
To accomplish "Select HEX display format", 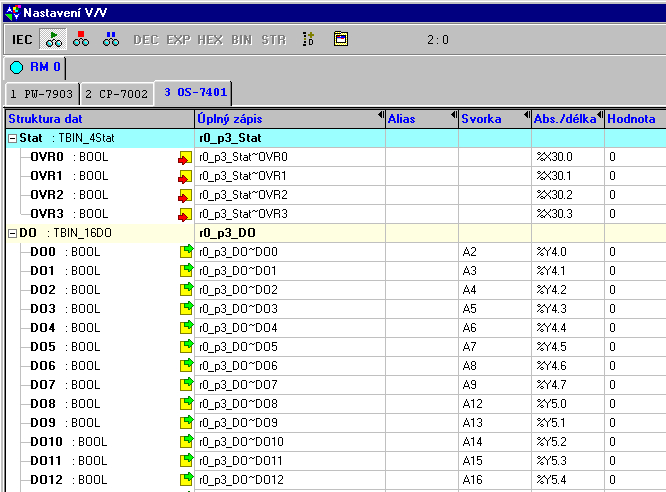I will 210,40.
